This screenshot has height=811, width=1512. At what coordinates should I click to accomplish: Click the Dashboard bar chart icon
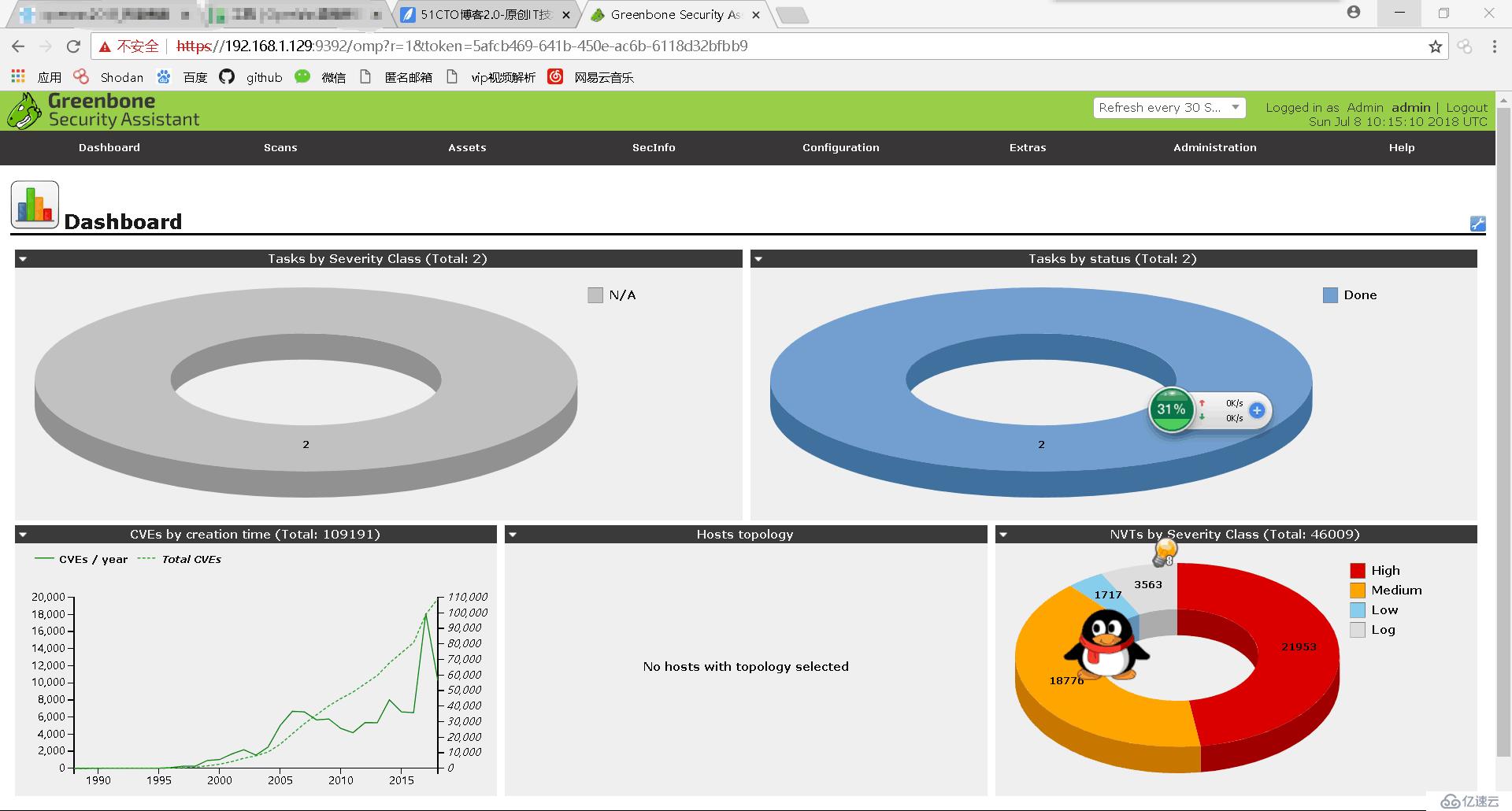(35, 205)
